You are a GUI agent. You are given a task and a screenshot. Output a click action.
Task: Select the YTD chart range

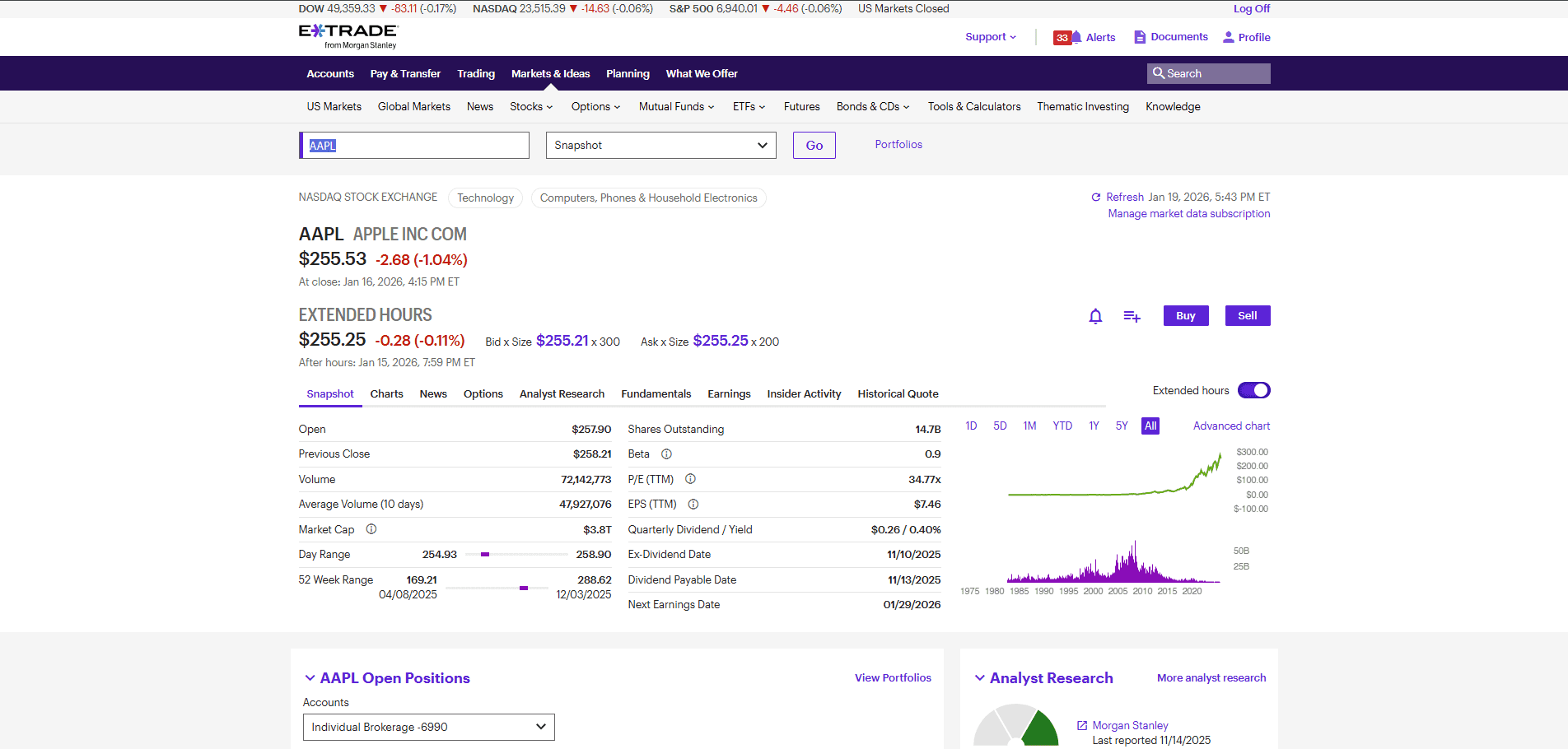tap(1062, 426)
